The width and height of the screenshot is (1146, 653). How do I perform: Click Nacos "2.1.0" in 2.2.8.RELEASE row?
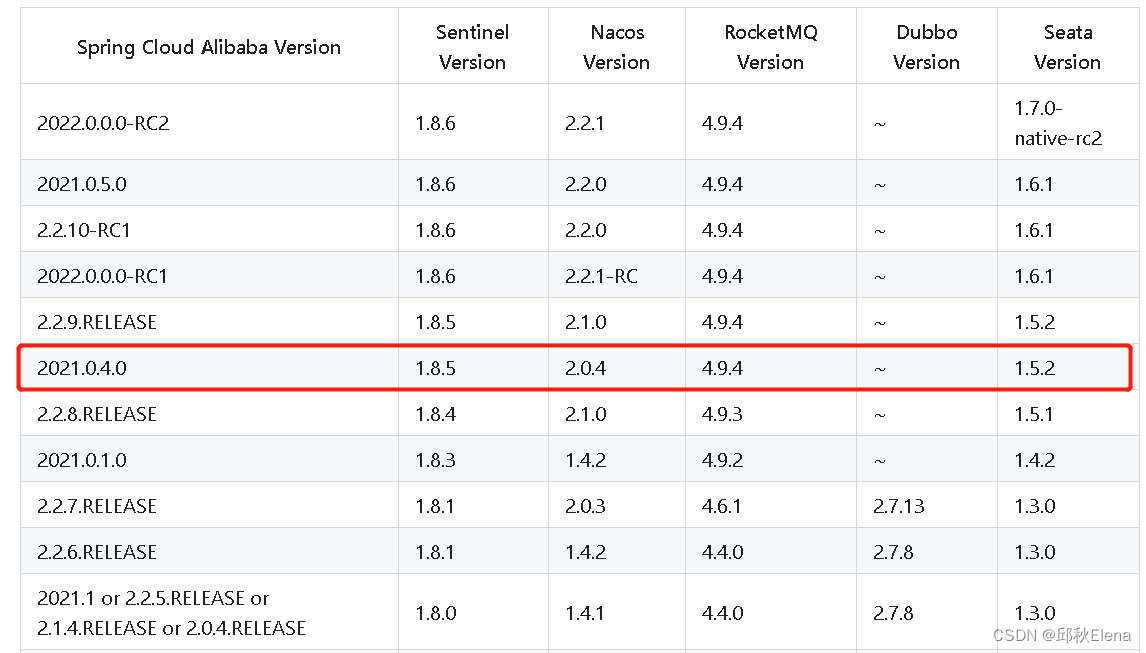point(585,414)
